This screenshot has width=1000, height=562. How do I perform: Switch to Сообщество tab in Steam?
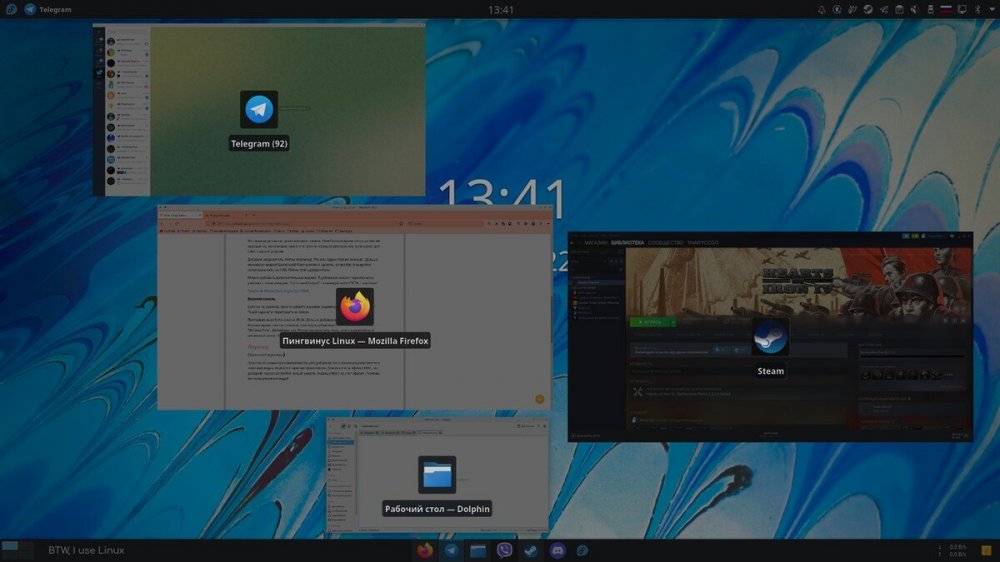click(x=665, y=243)
